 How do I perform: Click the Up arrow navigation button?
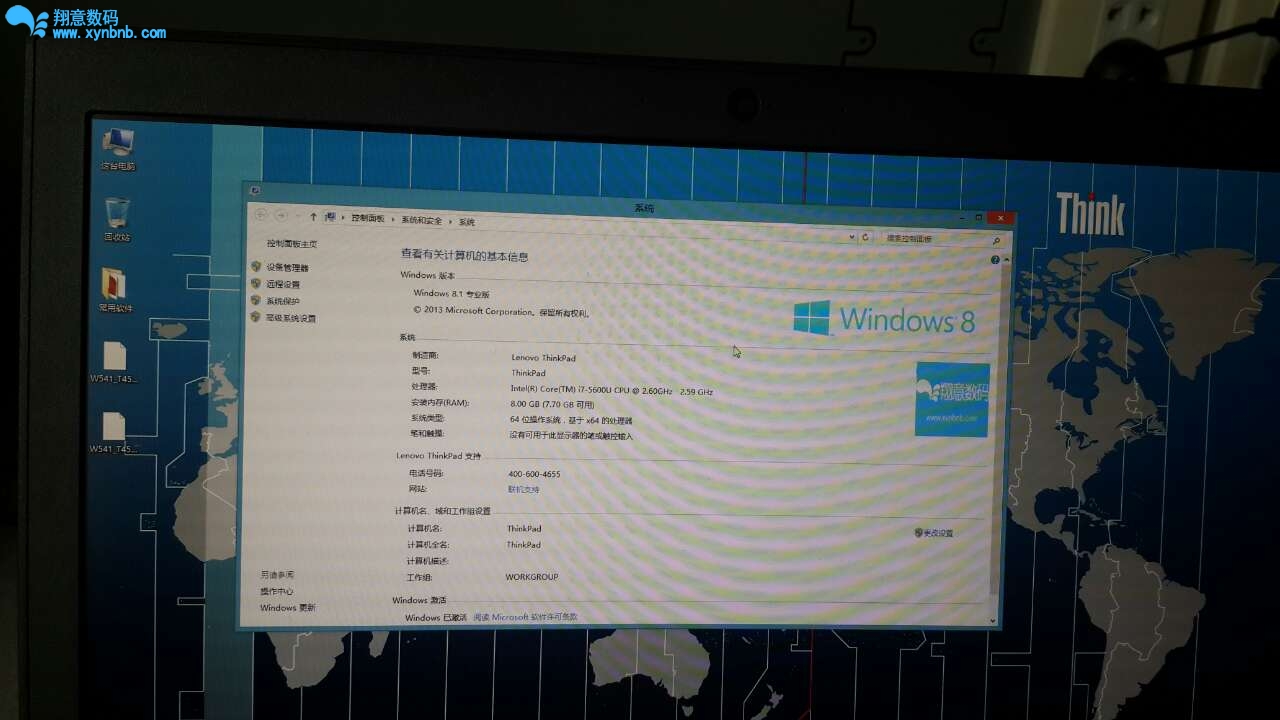[x=313, y=216]
